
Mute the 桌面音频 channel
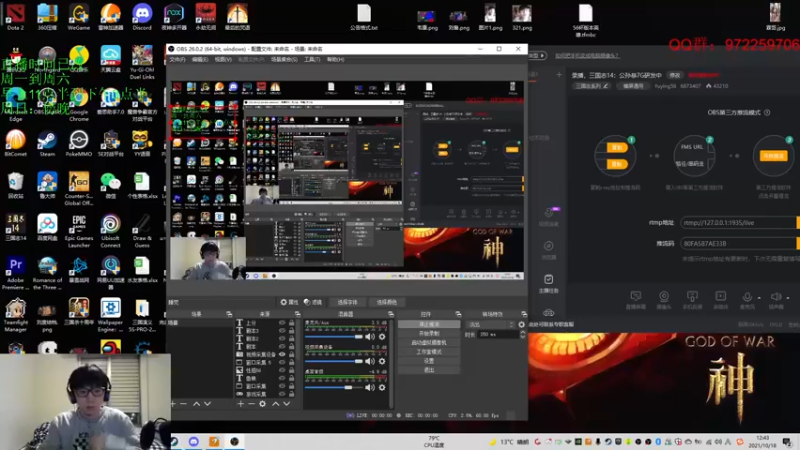coord(369,387)
